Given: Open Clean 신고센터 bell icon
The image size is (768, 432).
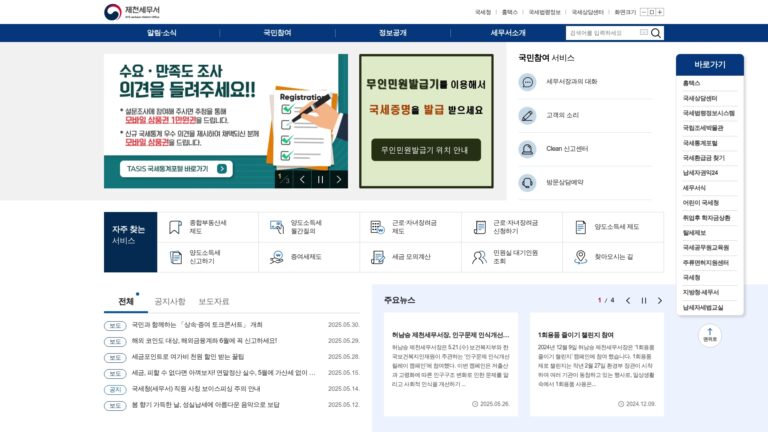Looking at the screenshot, I should pos(527,149).
